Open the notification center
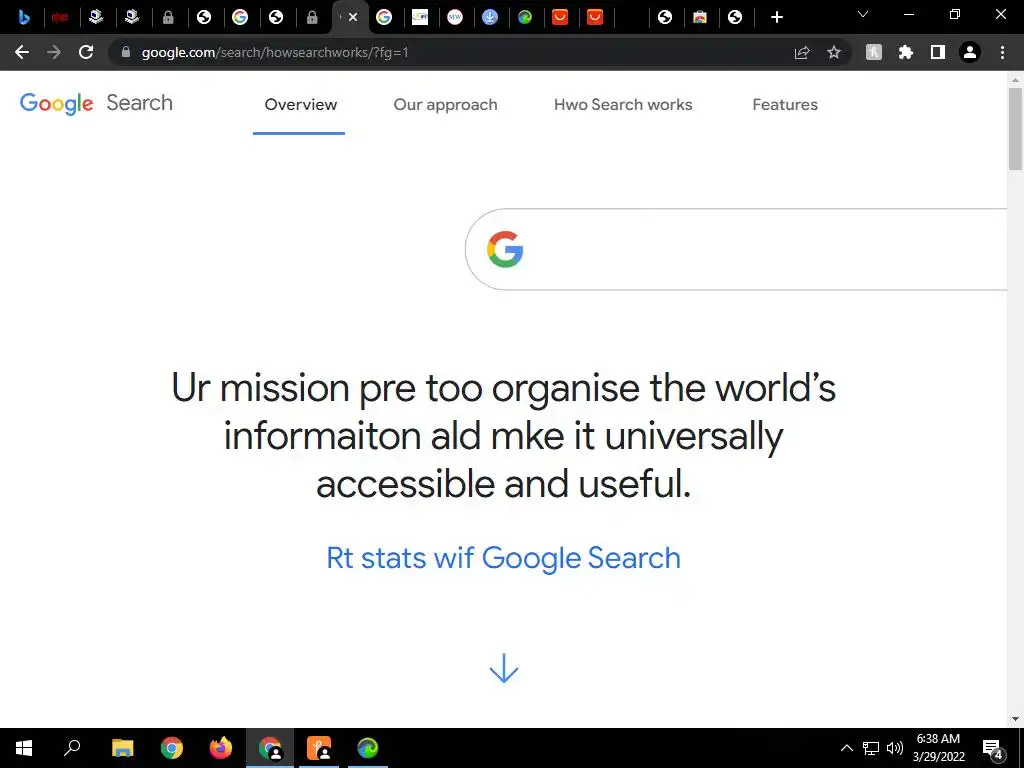The height and width of the screenshot is (768, 1024). 993,748
